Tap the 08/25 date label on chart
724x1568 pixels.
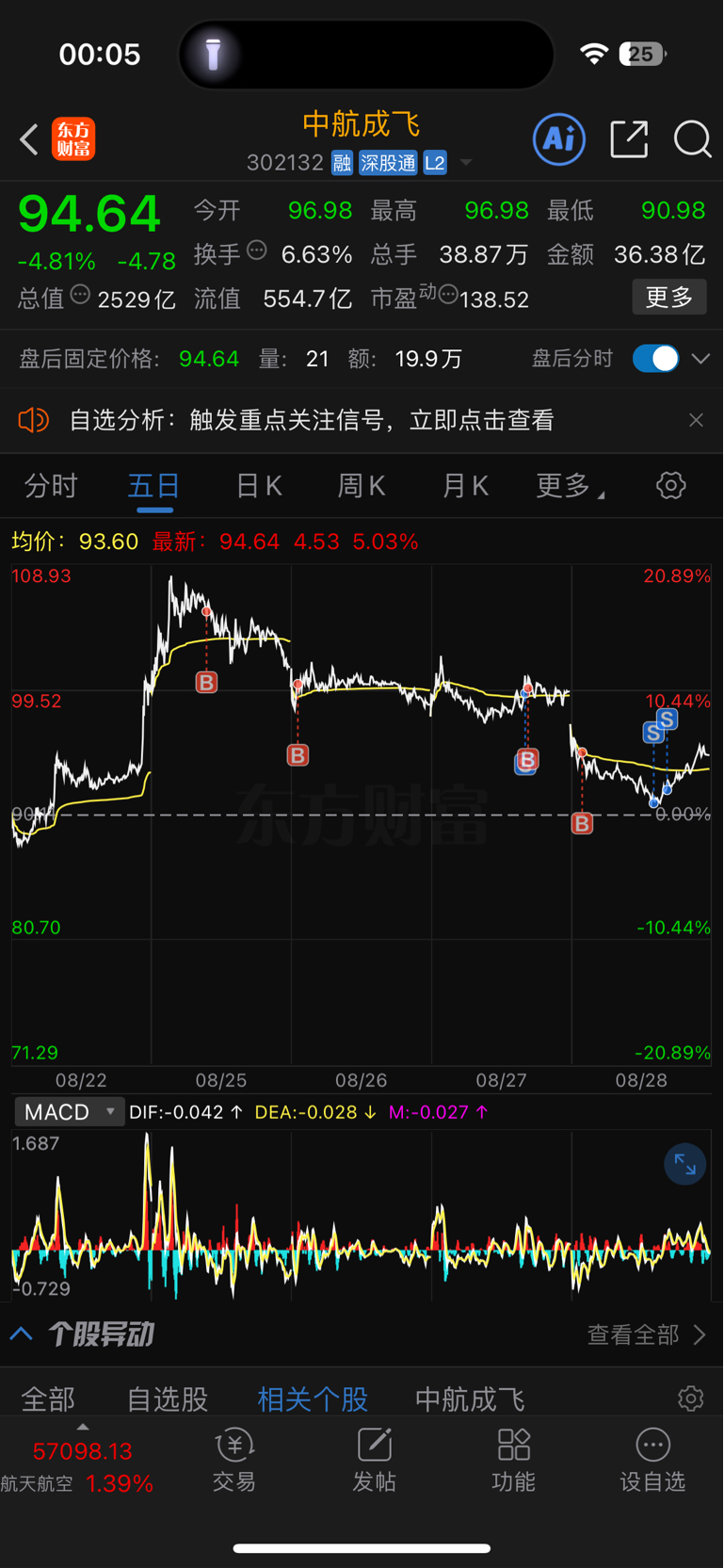click(220, 1080)
